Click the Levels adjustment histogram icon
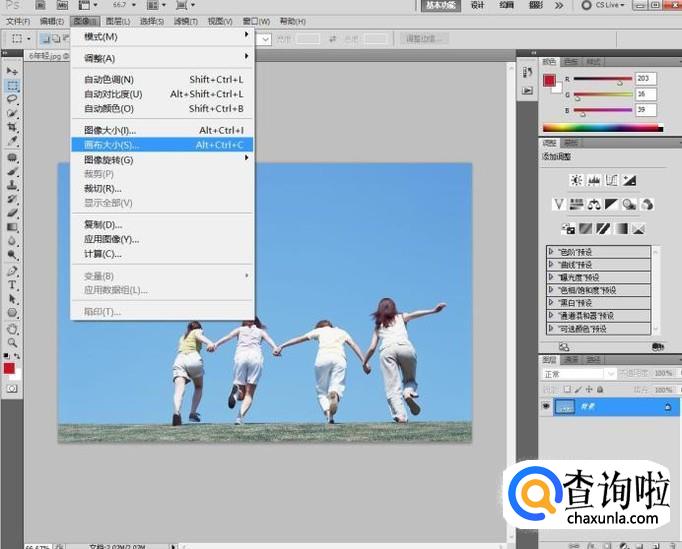682x549 pixels. [594, 180]
